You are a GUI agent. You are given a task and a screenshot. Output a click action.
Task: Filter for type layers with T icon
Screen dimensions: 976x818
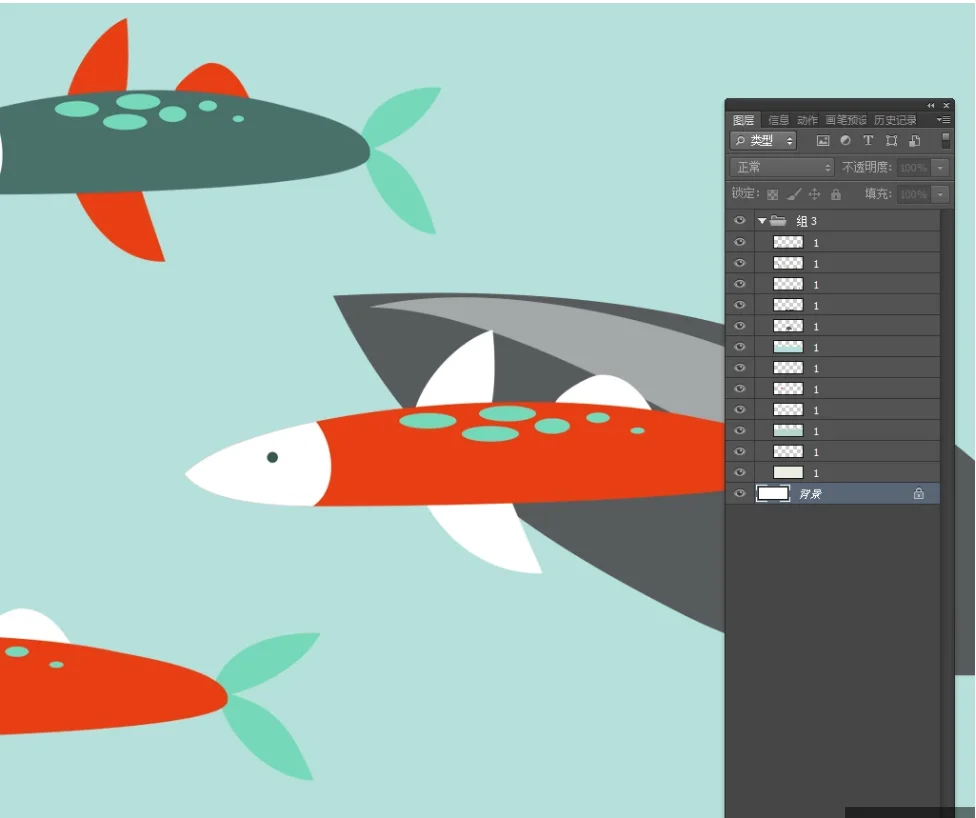pyautogui.click(x=868, y=141)
